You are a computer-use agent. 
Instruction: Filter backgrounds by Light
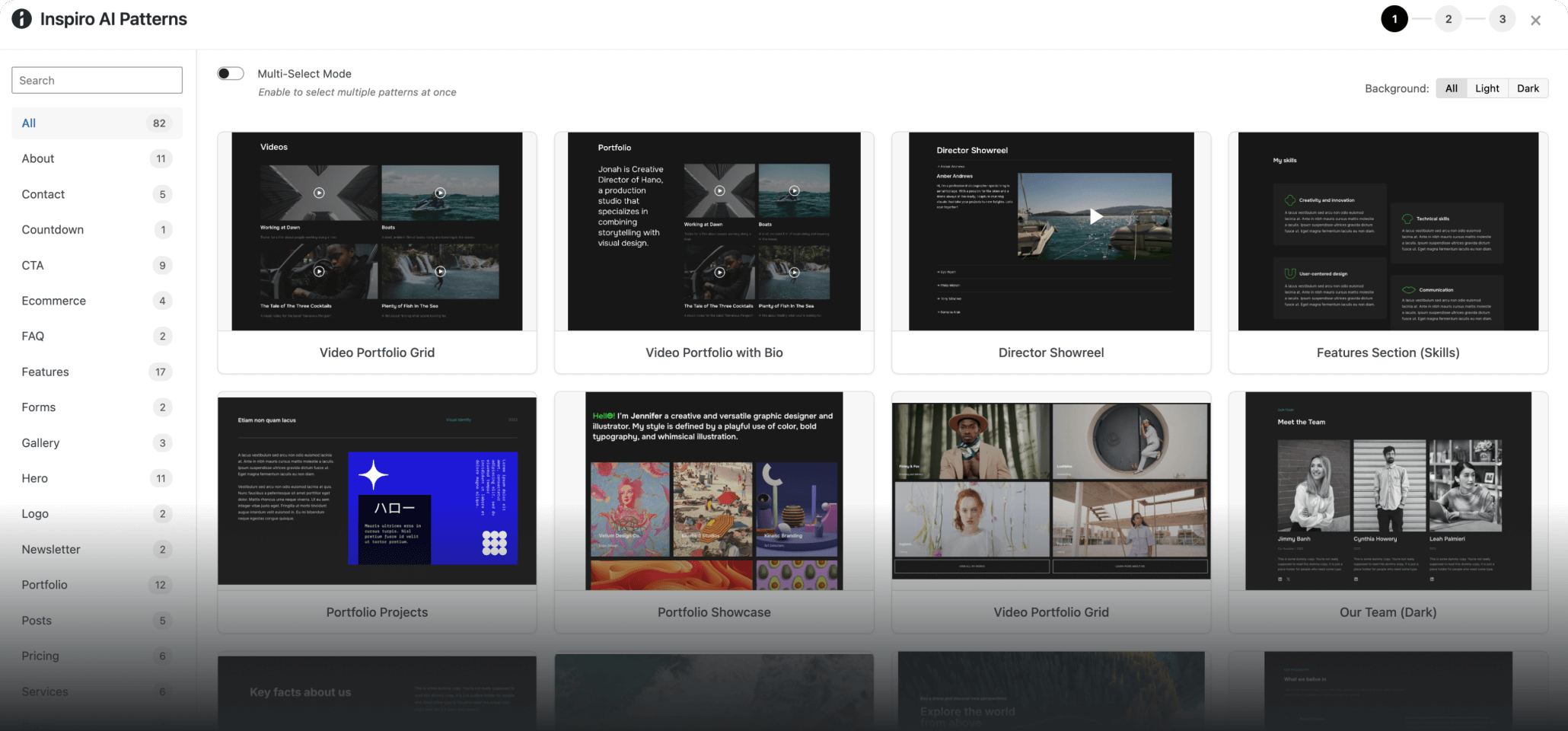(x=1487, y=88)
